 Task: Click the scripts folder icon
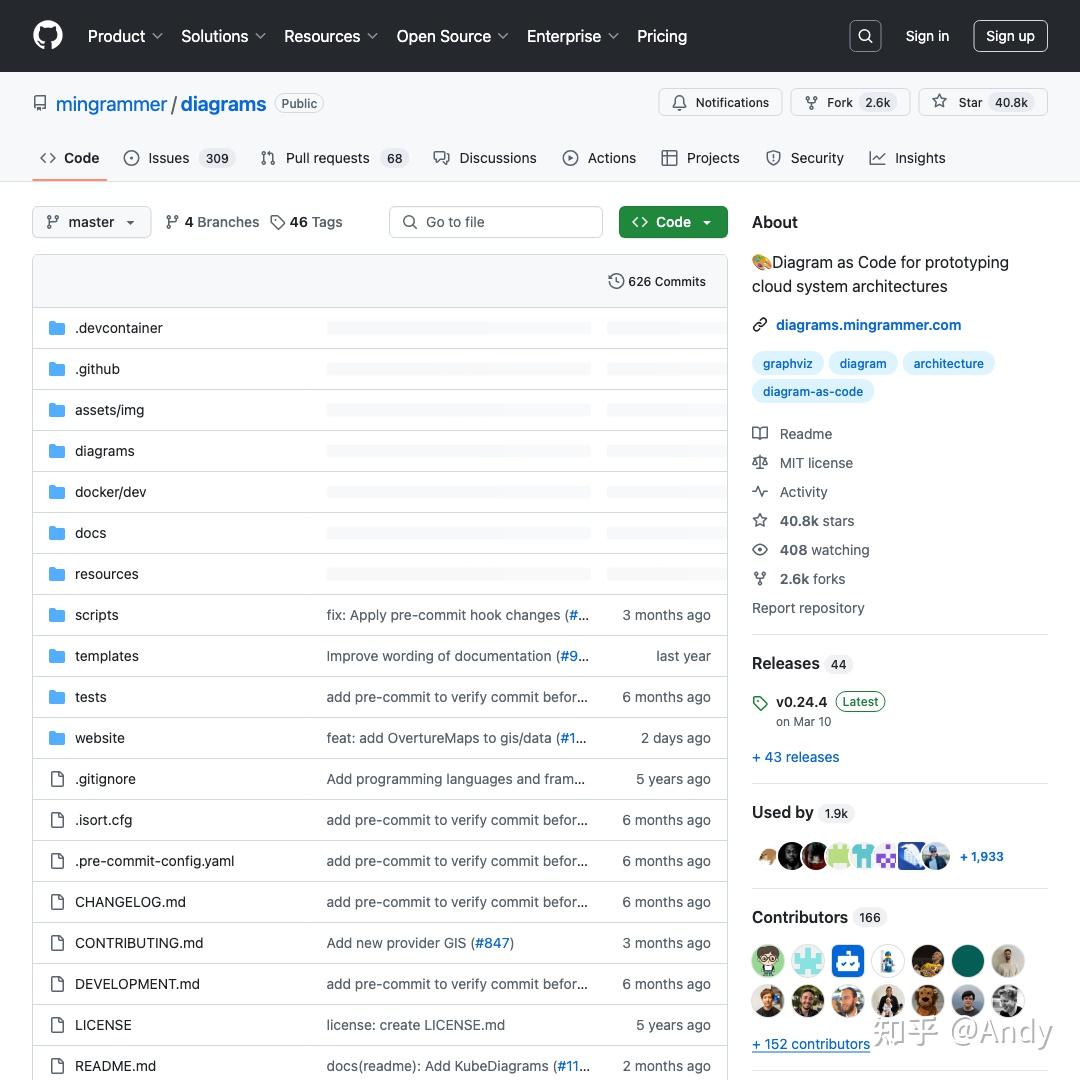[56, 614]
